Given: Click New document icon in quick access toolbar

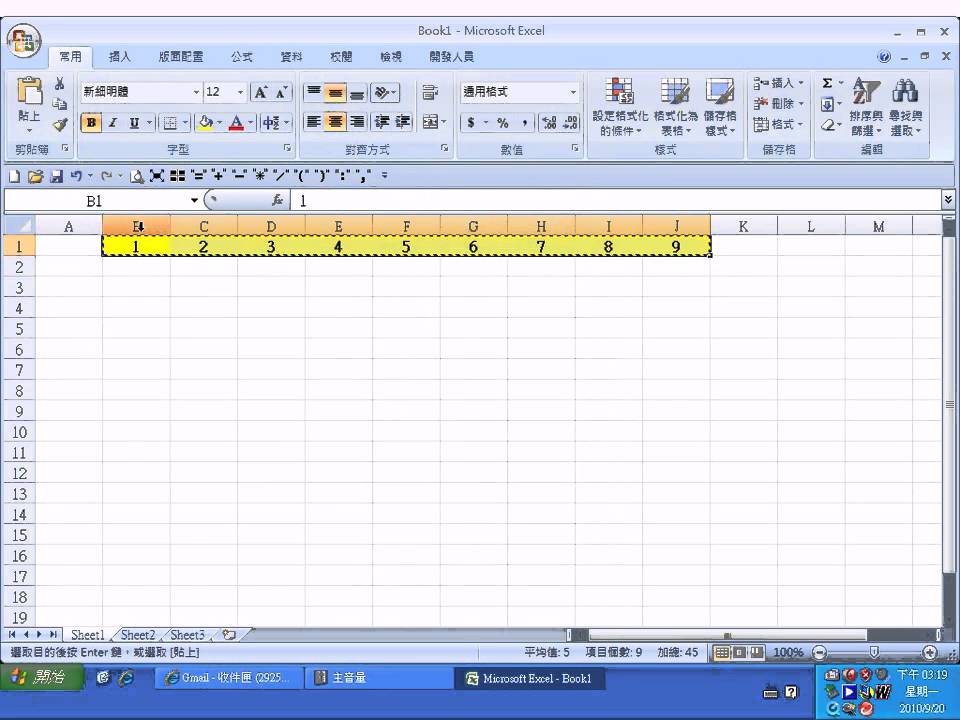Looking at the screenshot, I should (14, 176).
